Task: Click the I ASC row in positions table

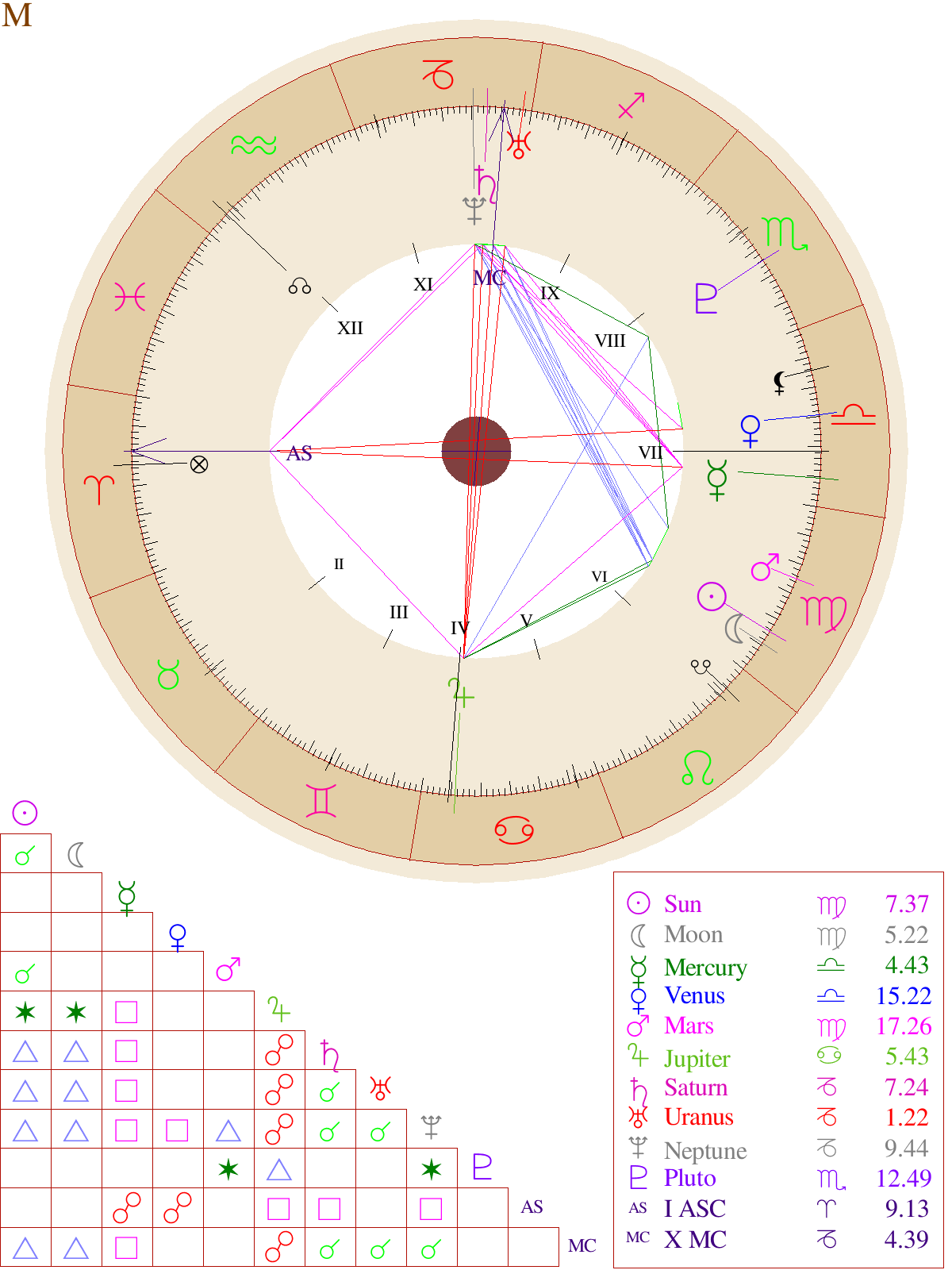Action: (777, 1209)
